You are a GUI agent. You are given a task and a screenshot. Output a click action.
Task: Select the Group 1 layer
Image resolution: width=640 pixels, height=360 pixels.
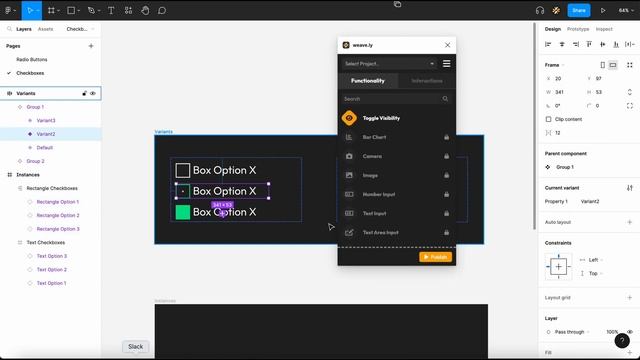tap(35, 107)
